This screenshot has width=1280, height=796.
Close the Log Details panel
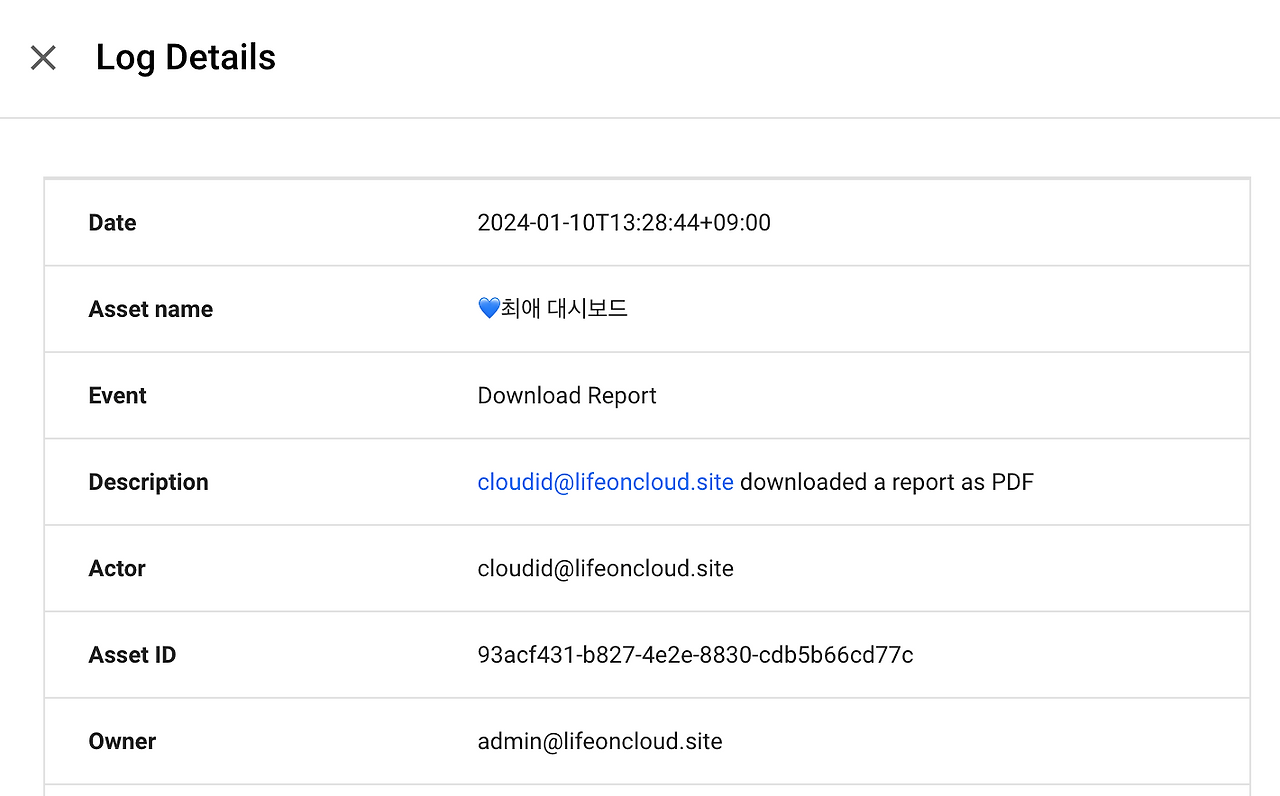tap(43, 58)
